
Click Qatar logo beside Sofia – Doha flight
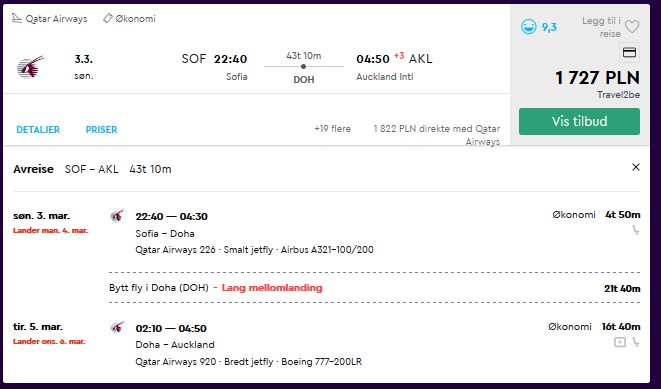117,215
